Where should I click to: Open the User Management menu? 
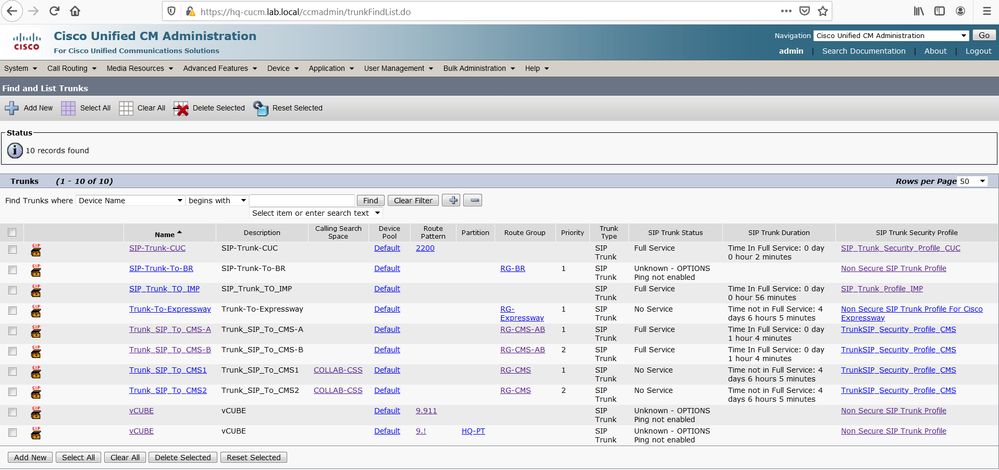(398, 68)
